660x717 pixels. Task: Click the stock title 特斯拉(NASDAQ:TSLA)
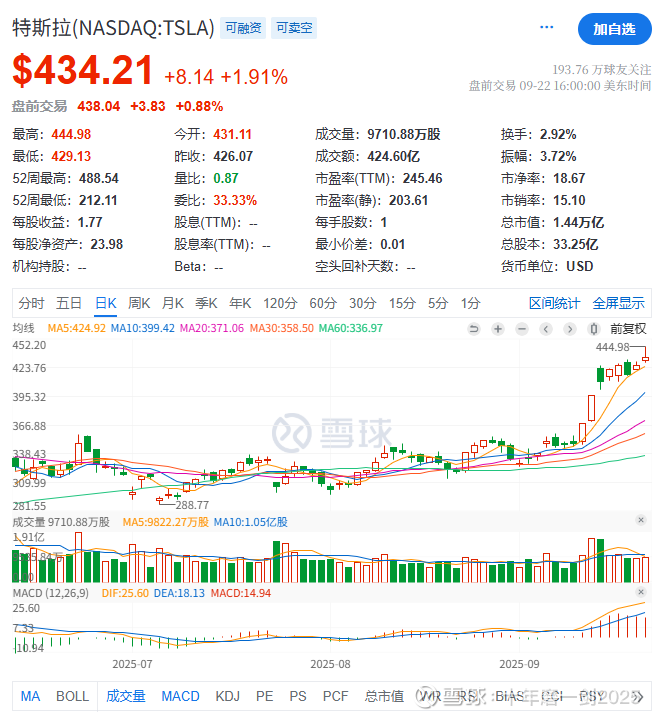point(113,28)
